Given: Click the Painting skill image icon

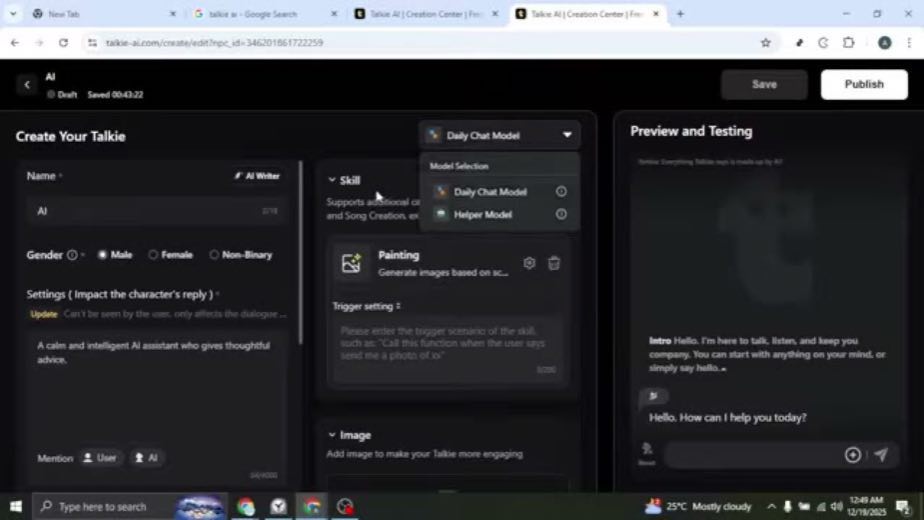Looking at the screenshot, I should pyautogui.click(x=351, y=263).
